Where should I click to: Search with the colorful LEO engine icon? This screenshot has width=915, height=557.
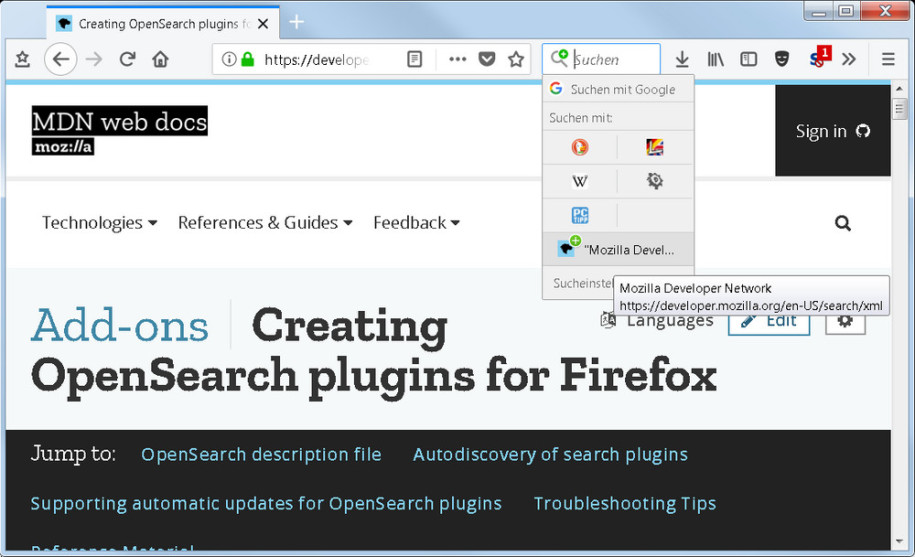[655, 147]
